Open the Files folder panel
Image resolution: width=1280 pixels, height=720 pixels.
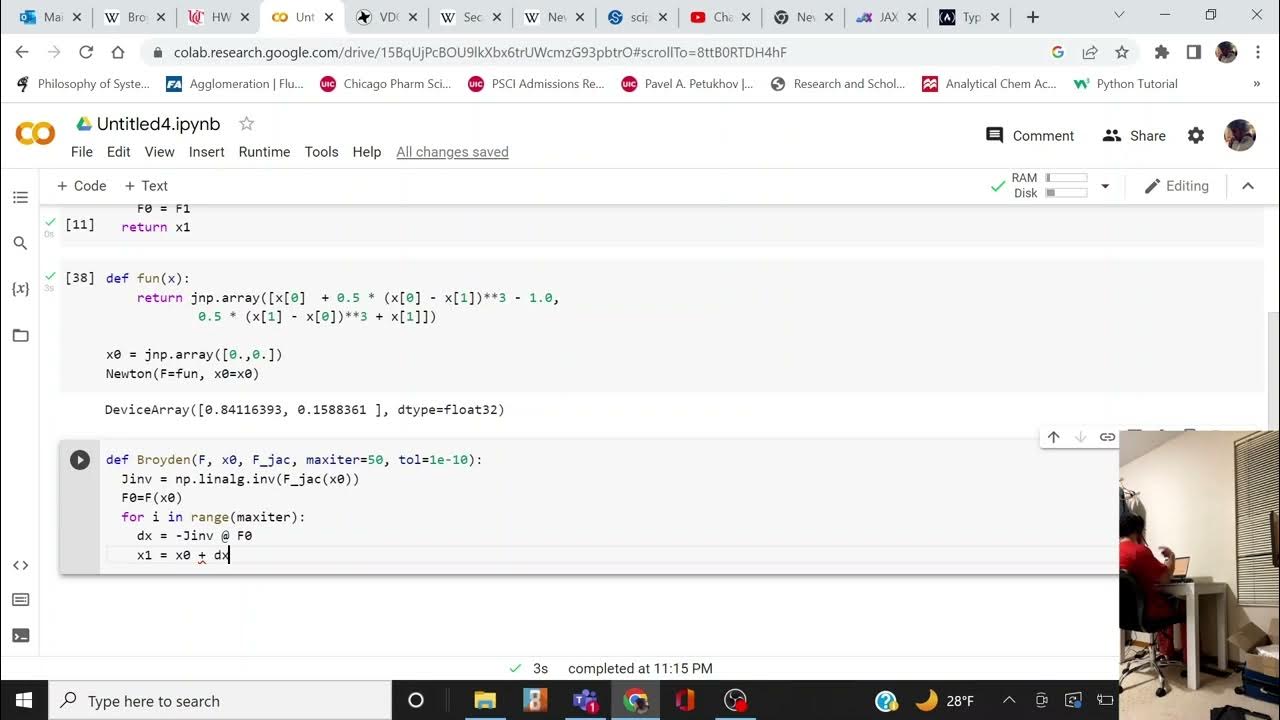tap(20, 335)
